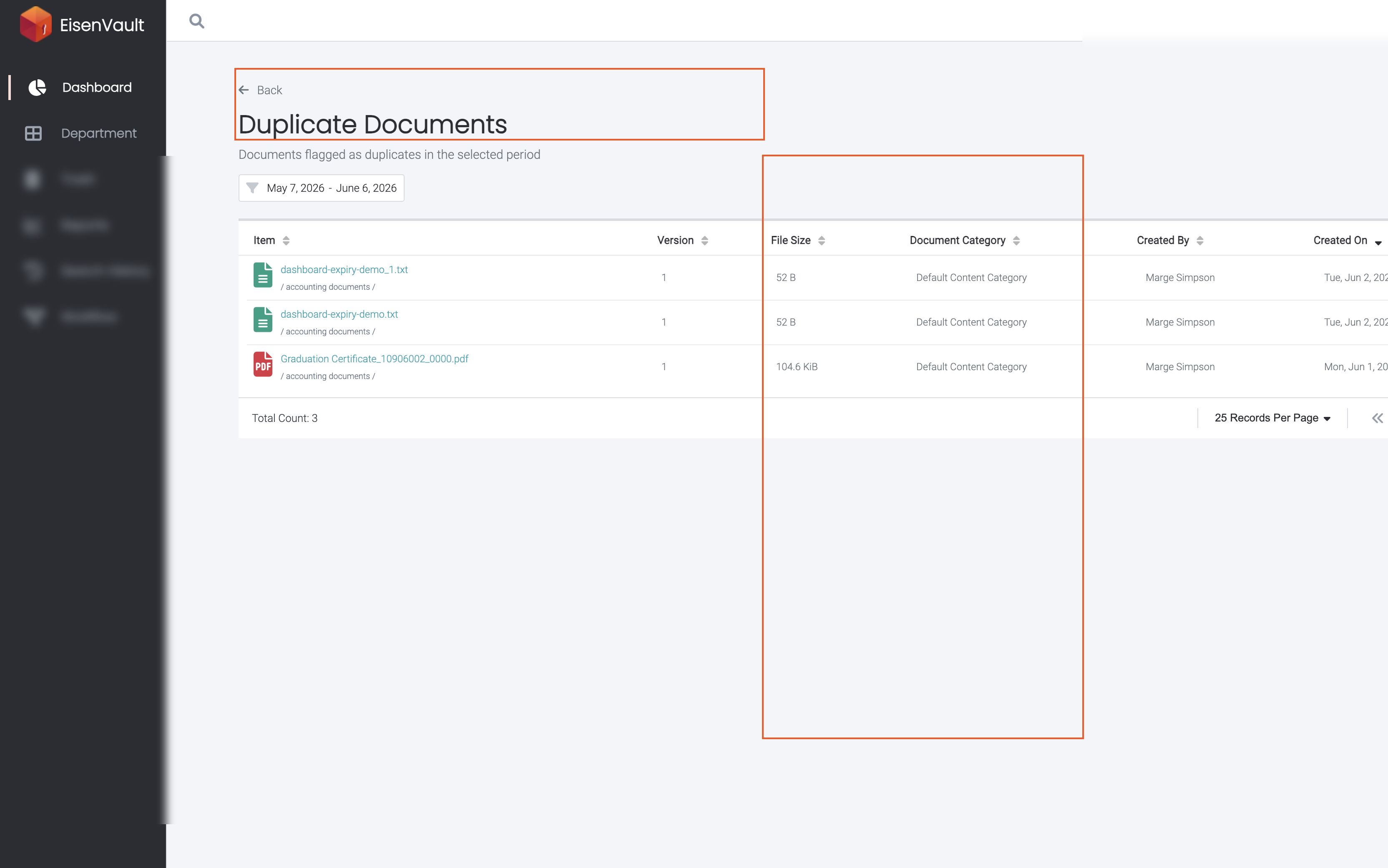Open Graduation Certificate_10906002_0000.pdf
This screenshot has width=1388, height=868.
375,359
